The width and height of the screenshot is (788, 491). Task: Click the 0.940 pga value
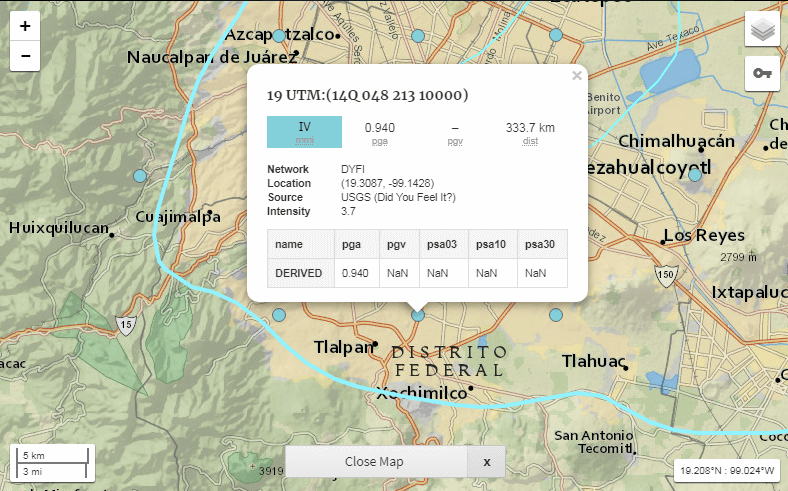pos(379,128)
